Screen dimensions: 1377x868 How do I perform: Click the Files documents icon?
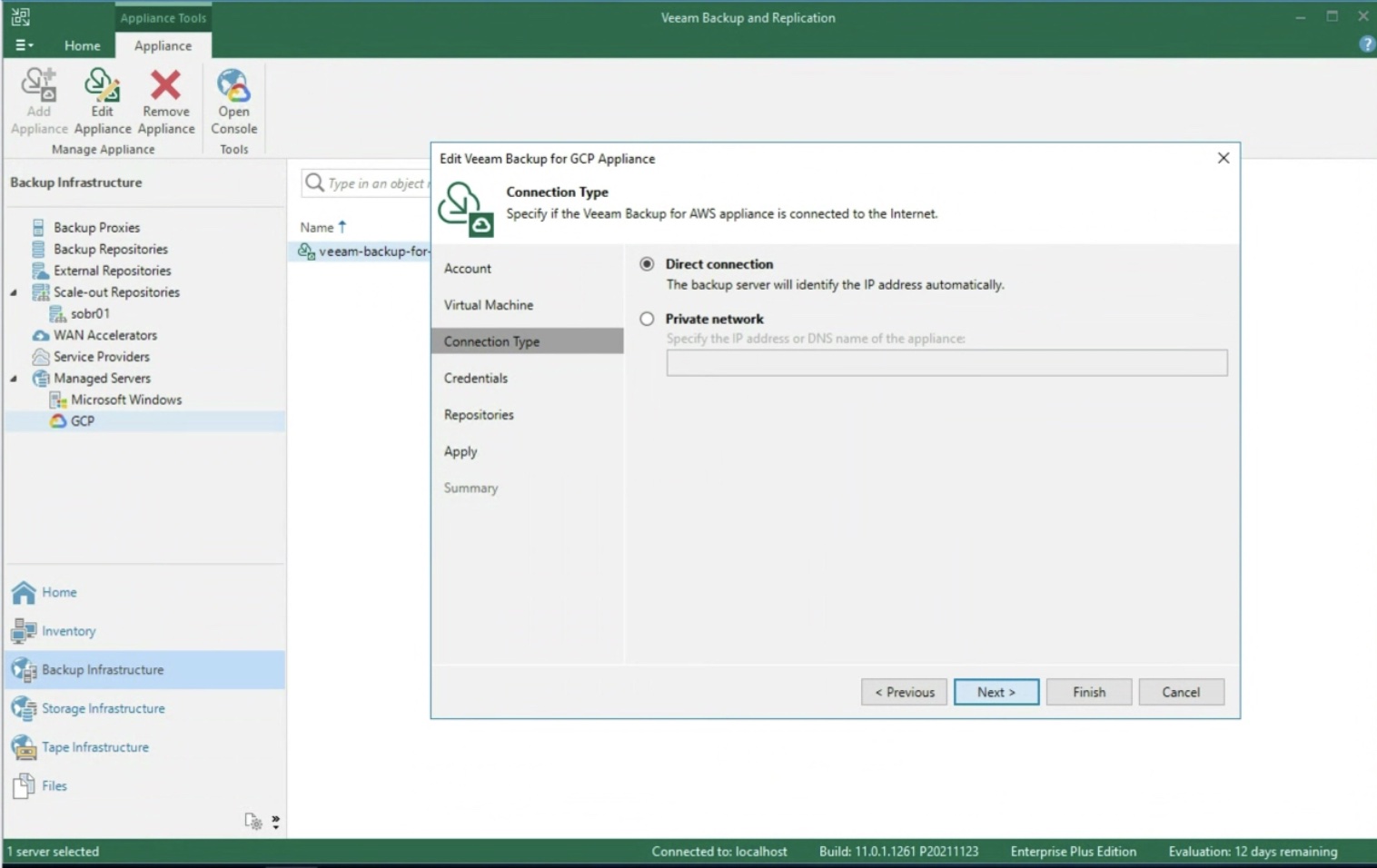pyautogui.click(x=24, y=785)
